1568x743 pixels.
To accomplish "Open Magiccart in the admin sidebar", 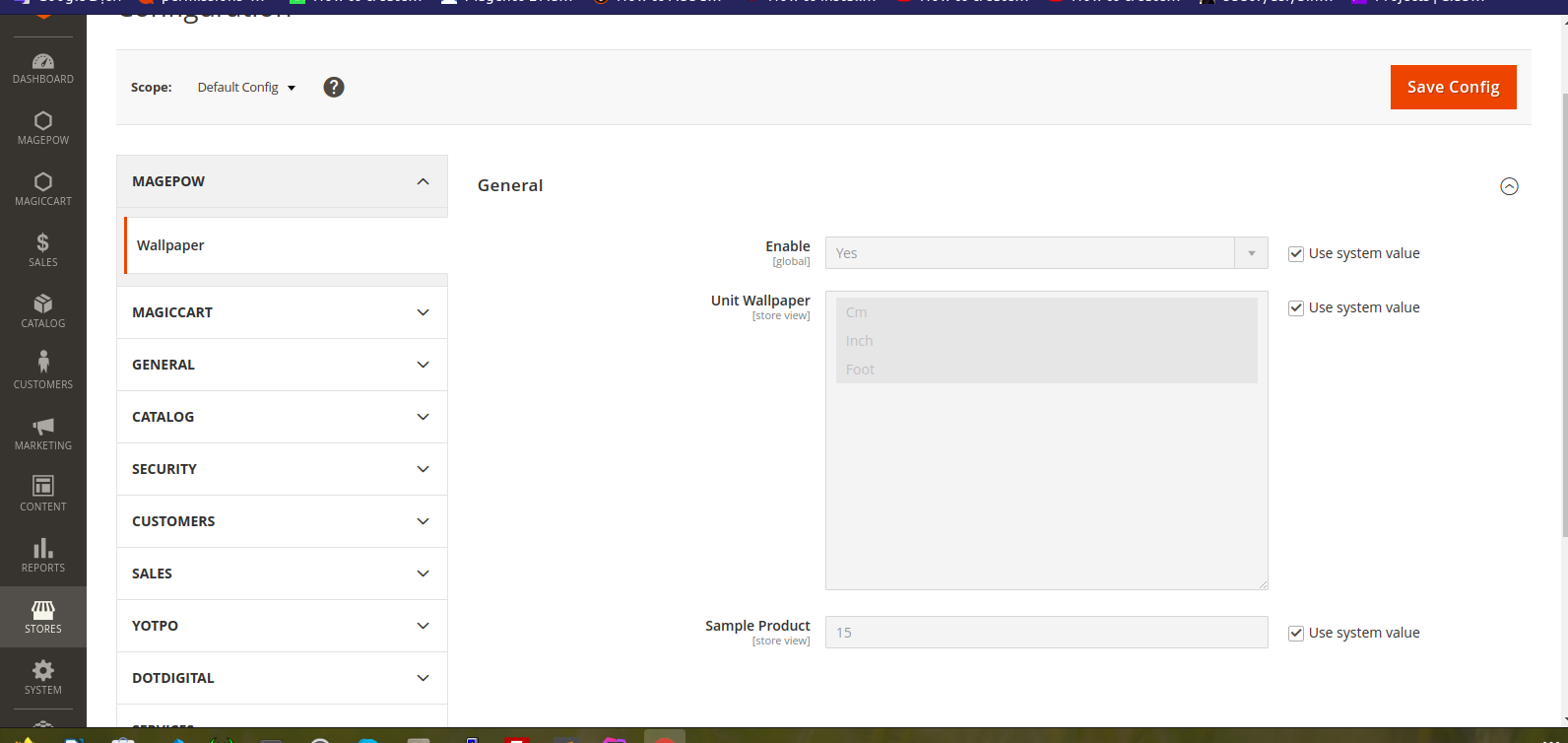I will coord(42,189).
